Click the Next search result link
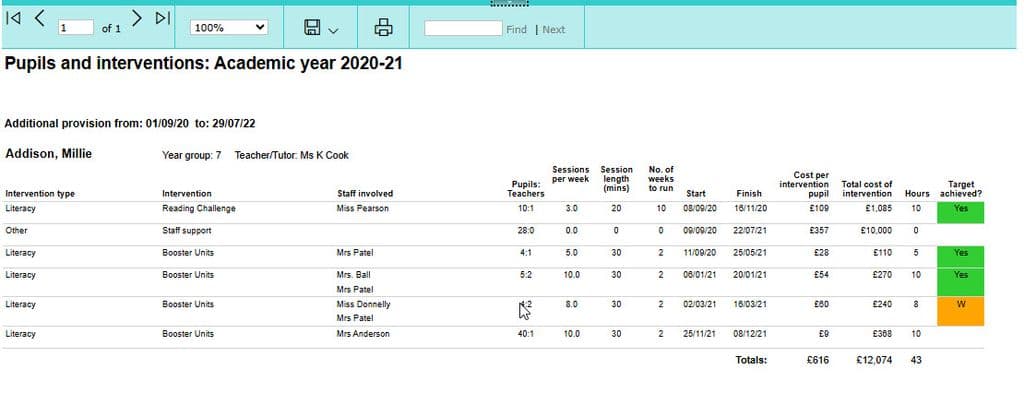1024x393 pixels. pyautogui.click(x=554, y=29)
